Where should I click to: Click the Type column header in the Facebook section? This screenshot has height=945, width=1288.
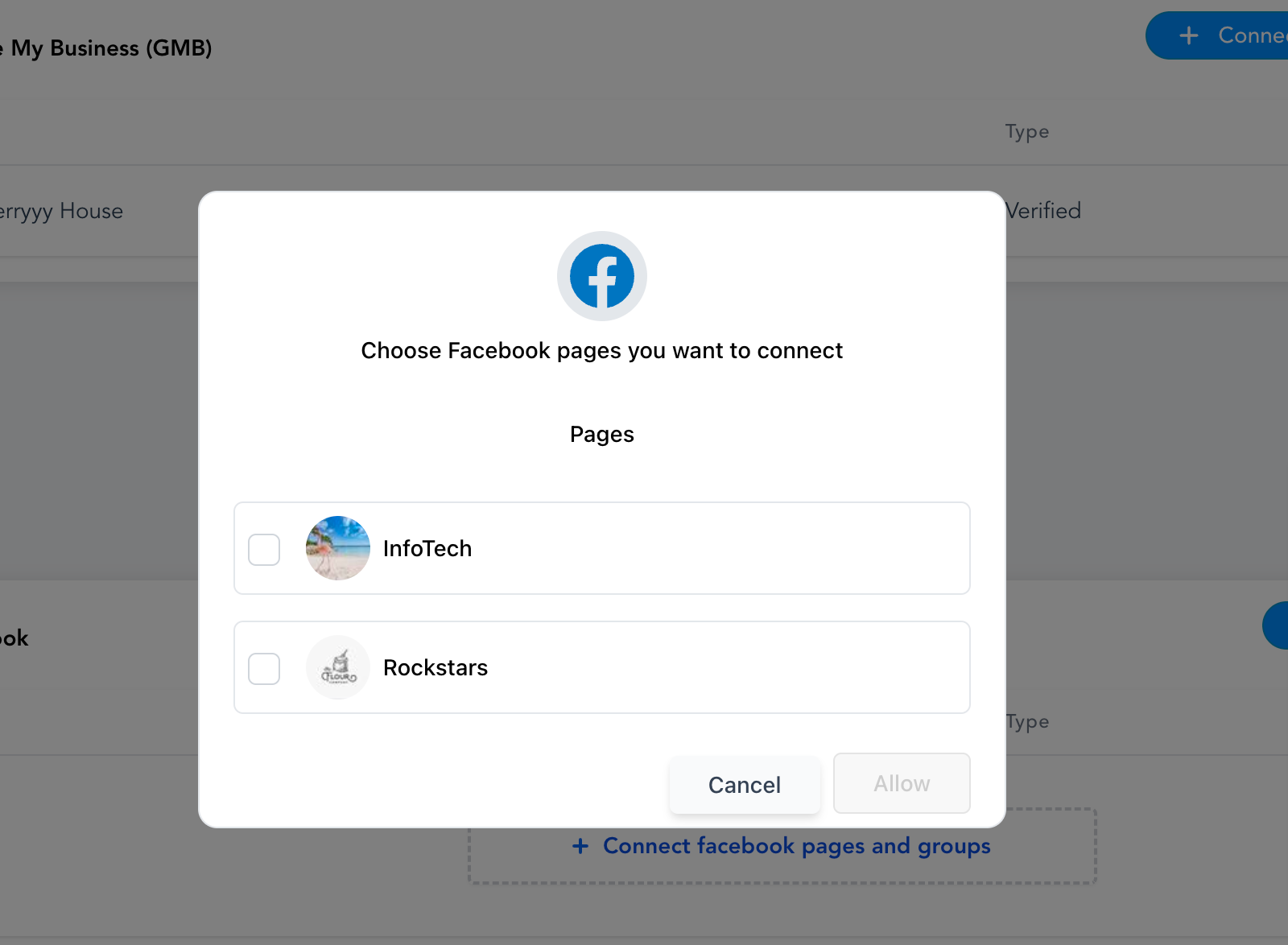pos(1028,721)
